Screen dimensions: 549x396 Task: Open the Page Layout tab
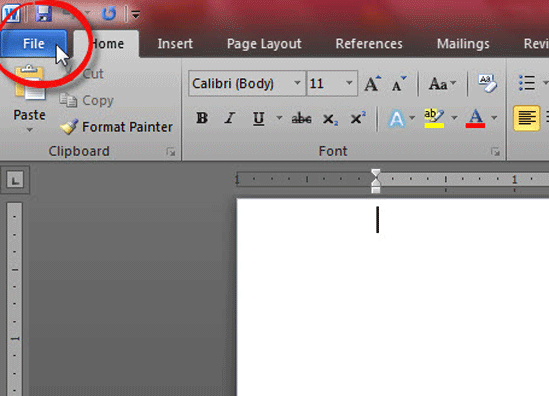(x=264, y=44)
